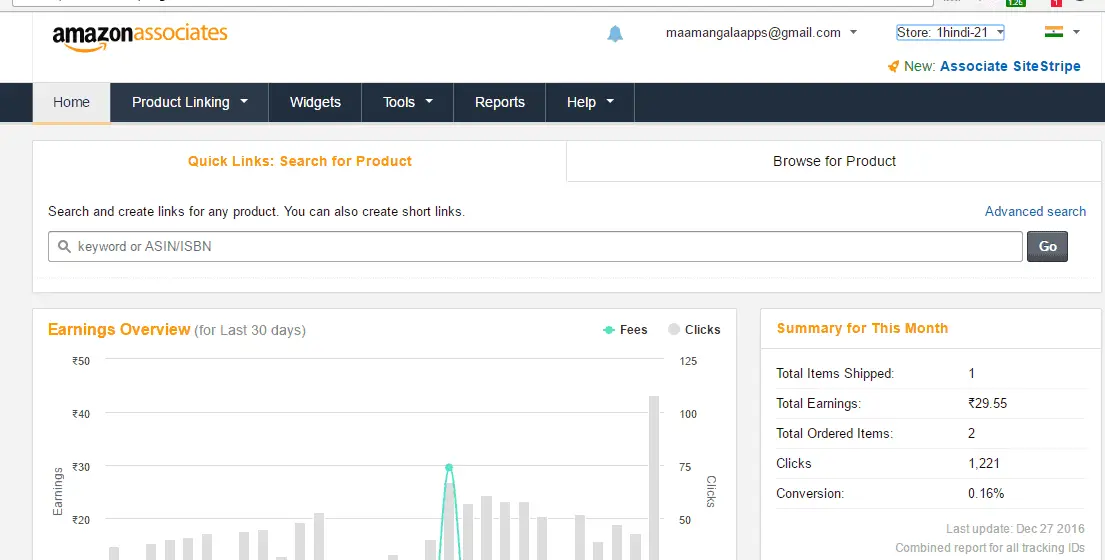Open the notifications bell
Screen dimensions: 1105x560
[x=615, y=34]
